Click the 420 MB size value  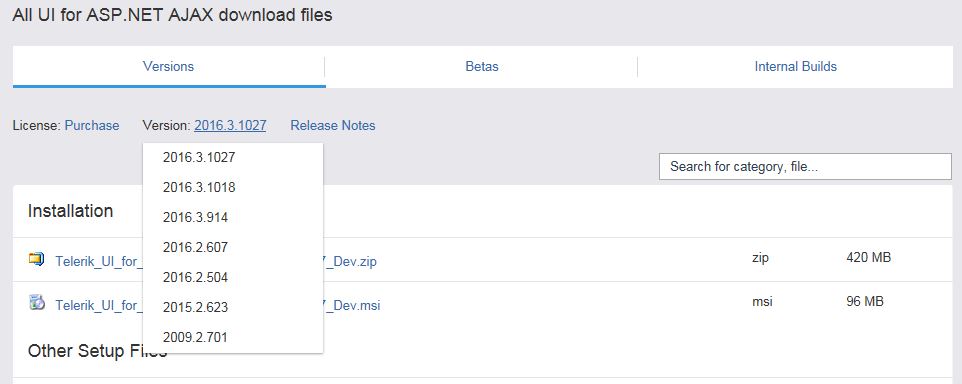868,258
